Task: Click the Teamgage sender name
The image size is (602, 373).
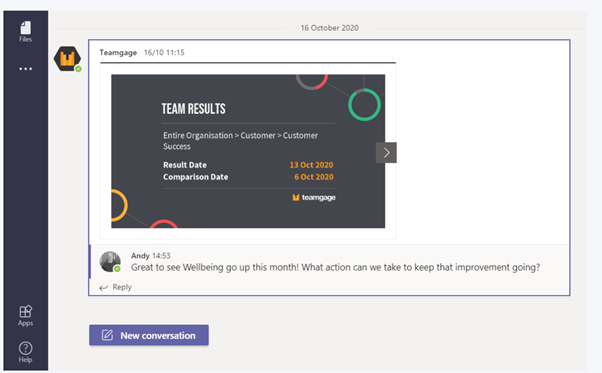Action: pyautogui.click(x=118, y=53)
